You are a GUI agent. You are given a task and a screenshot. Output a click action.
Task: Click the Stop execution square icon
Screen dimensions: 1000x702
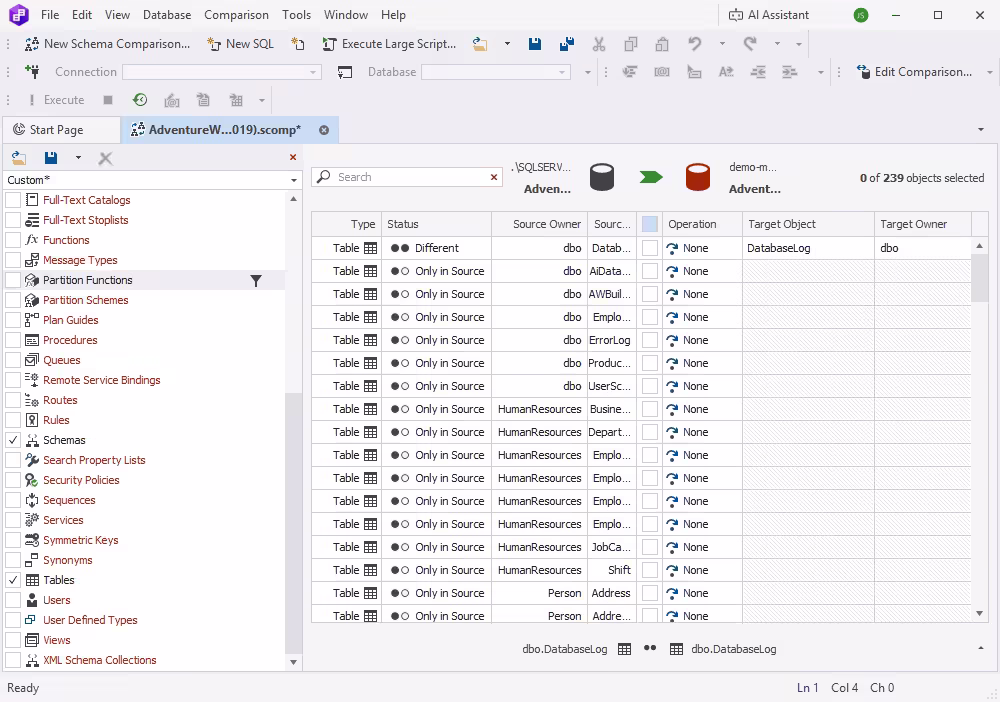click(x=108, y=100)
